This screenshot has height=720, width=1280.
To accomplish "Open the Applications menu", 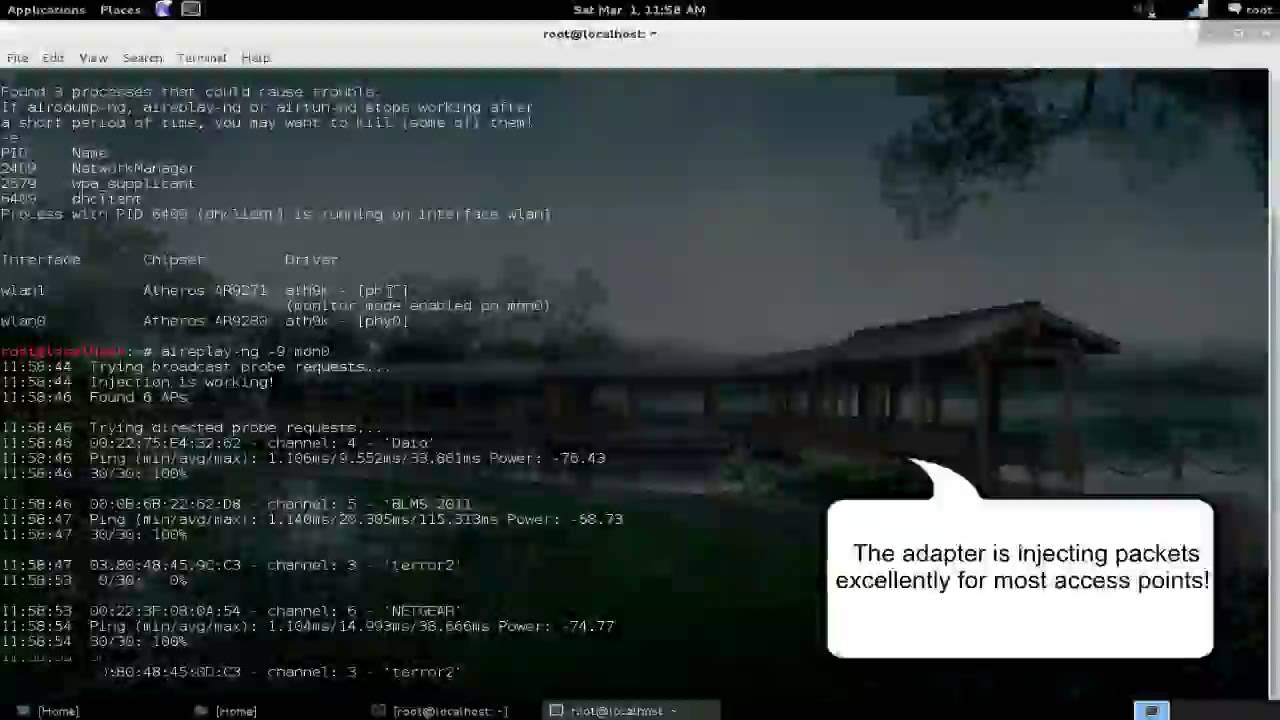I will tap(46, 10).
